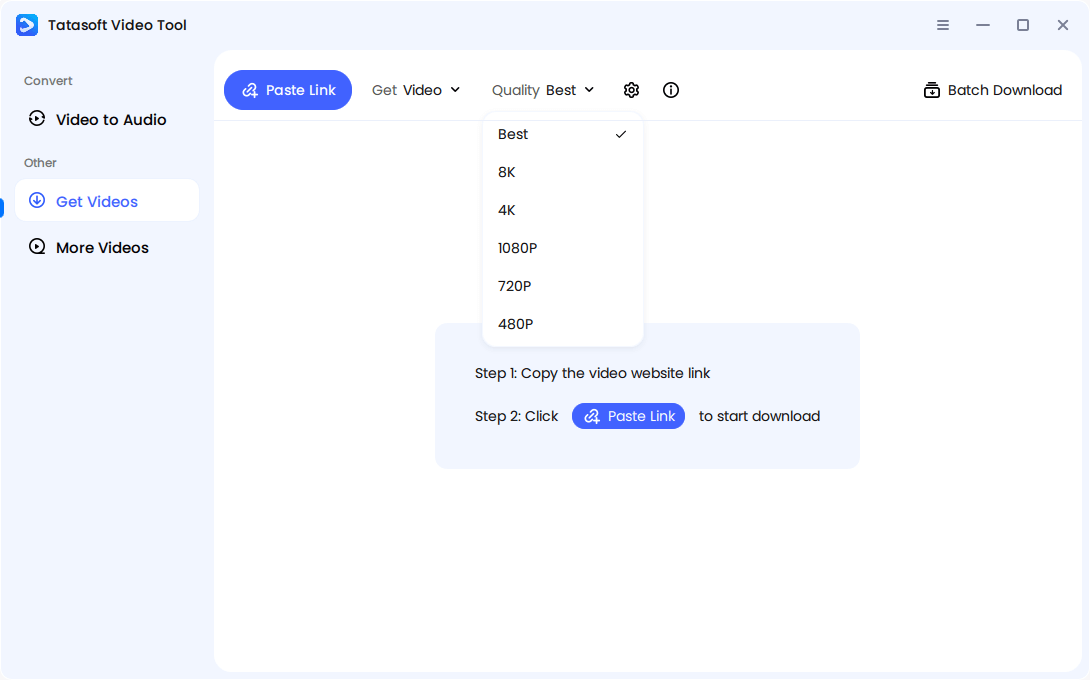Open the settings gear icon

(x=631, y=90)
